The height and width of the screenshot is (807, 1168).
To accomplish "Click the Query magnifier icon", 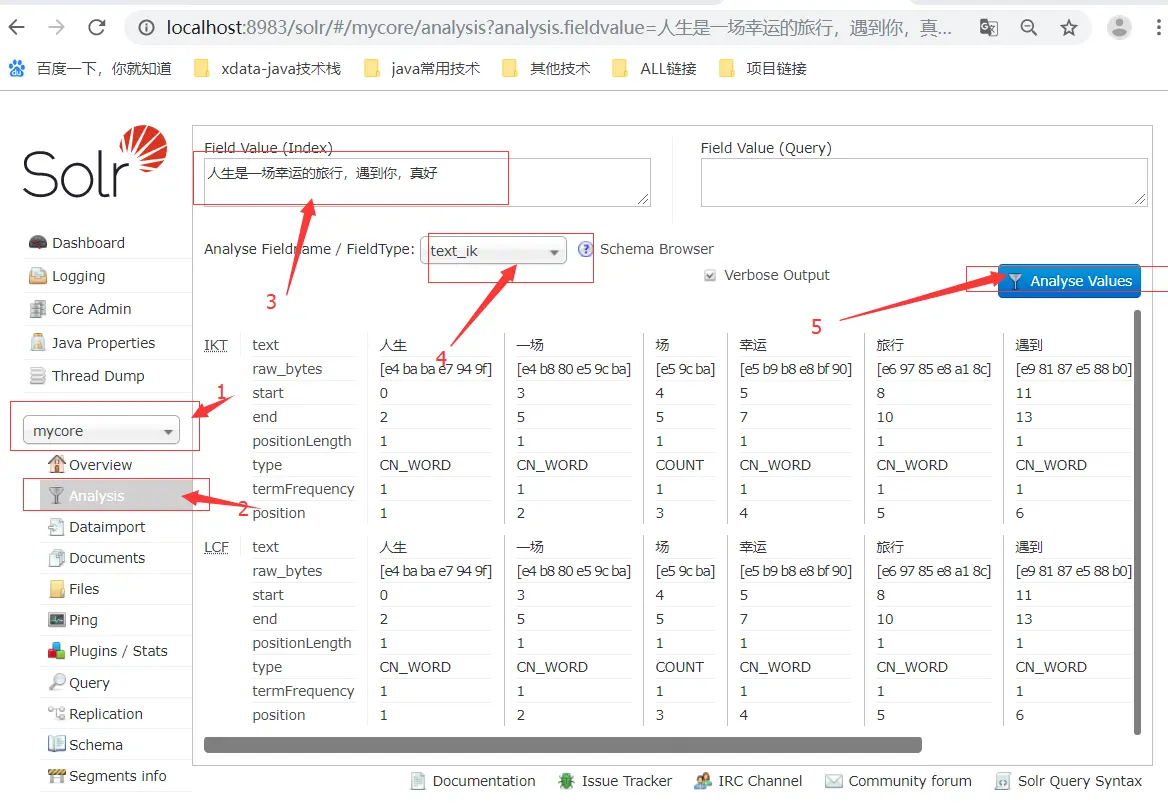I will [x=57, y=682].
